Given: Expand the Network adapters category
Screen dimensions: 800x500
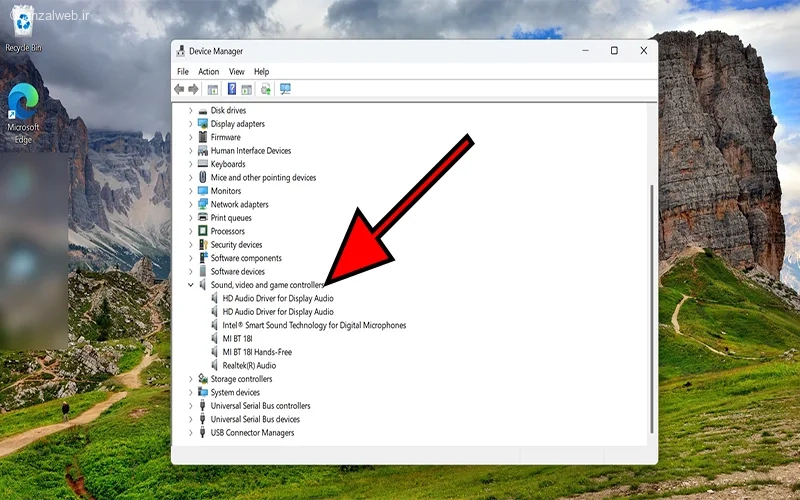Looking at the screenshot, I should click(191, 204).
